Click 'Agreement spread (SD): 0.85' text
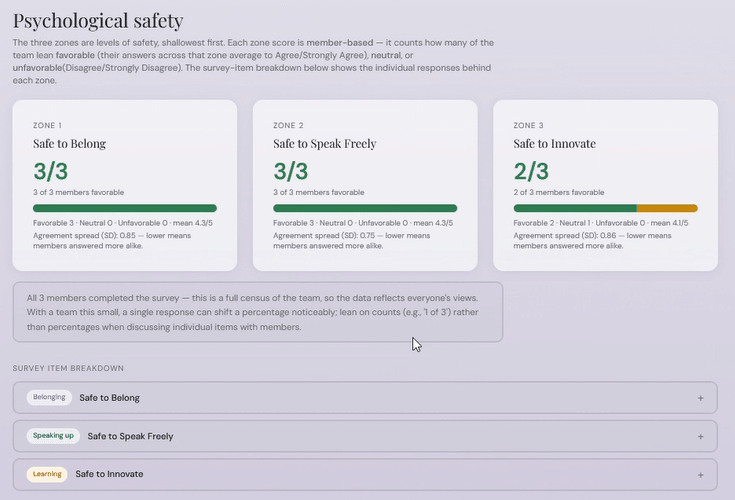Image resolution: width=735 pixels, height=500 pixels. [84, 236]
